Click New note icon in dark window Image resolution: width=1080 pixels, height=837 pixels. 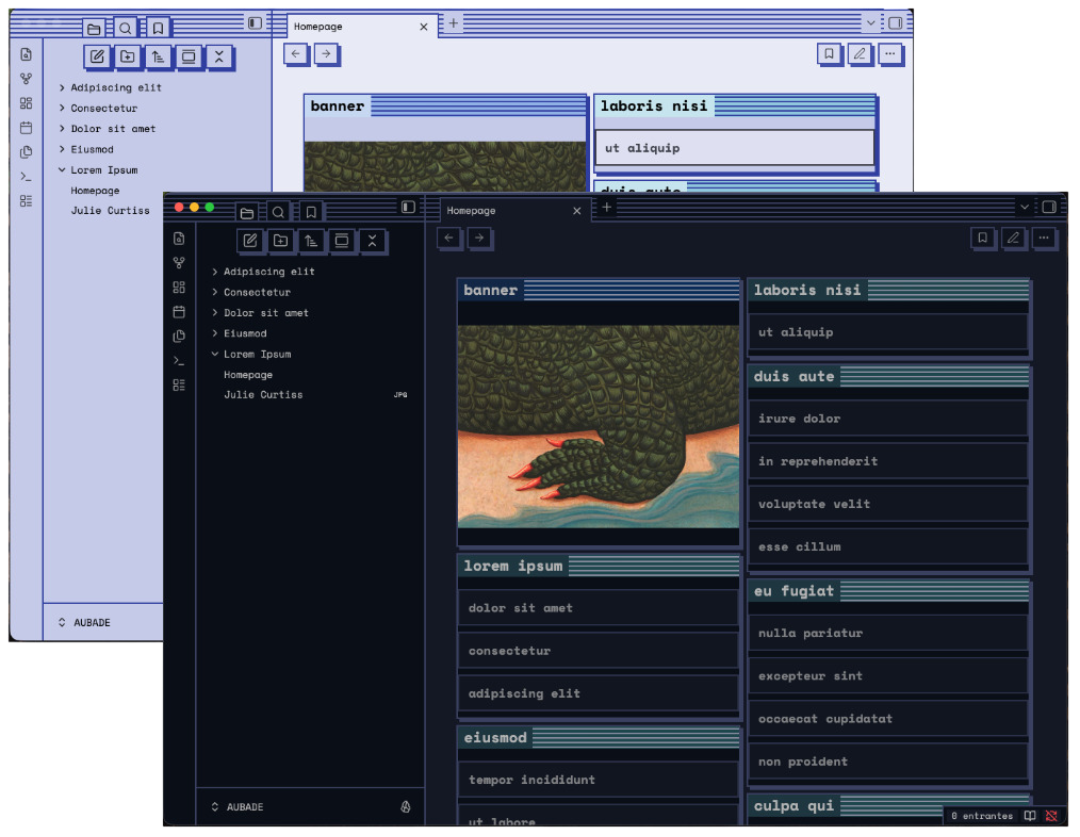[250, 240]
